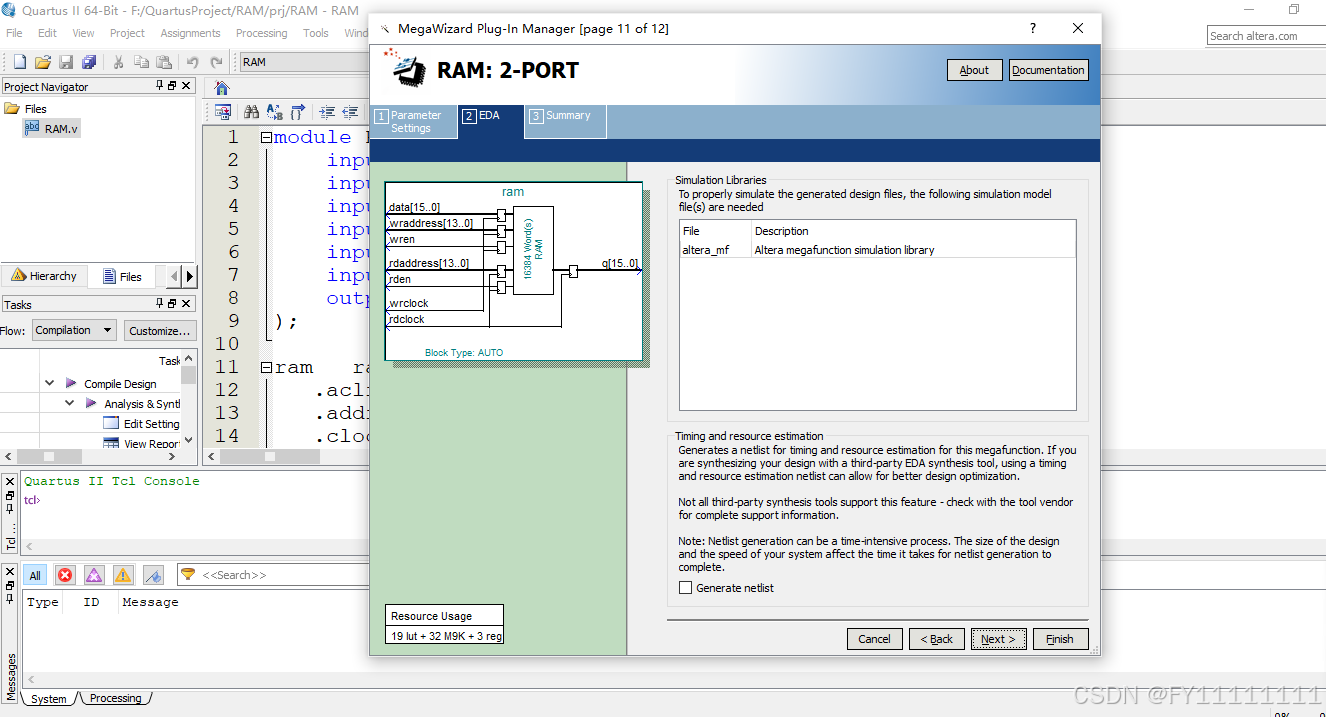Open the Assignments menu
Screen dimensions: 1326x717
click(190, 33)
